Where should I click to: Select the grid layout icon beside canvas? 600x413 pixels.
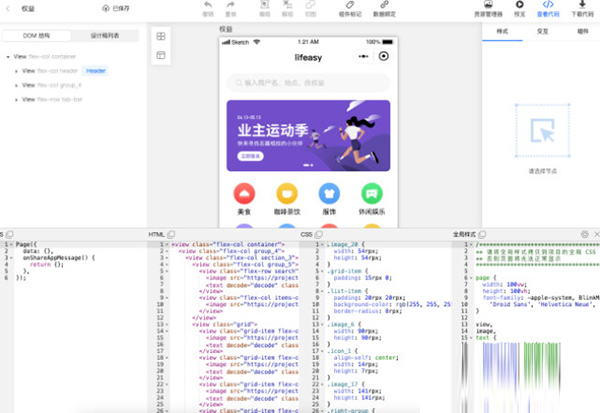161,36
